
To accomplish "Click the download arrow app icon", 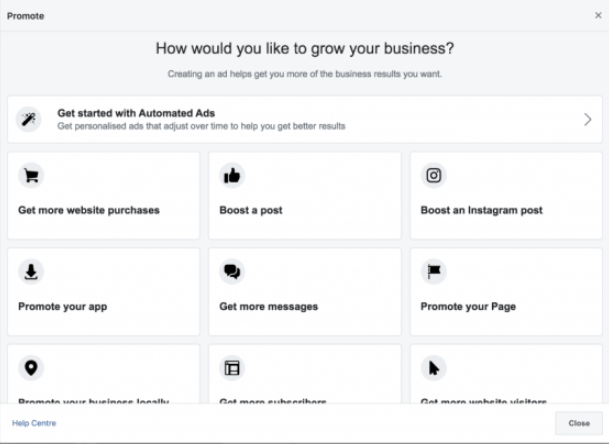I will point(32,272).
